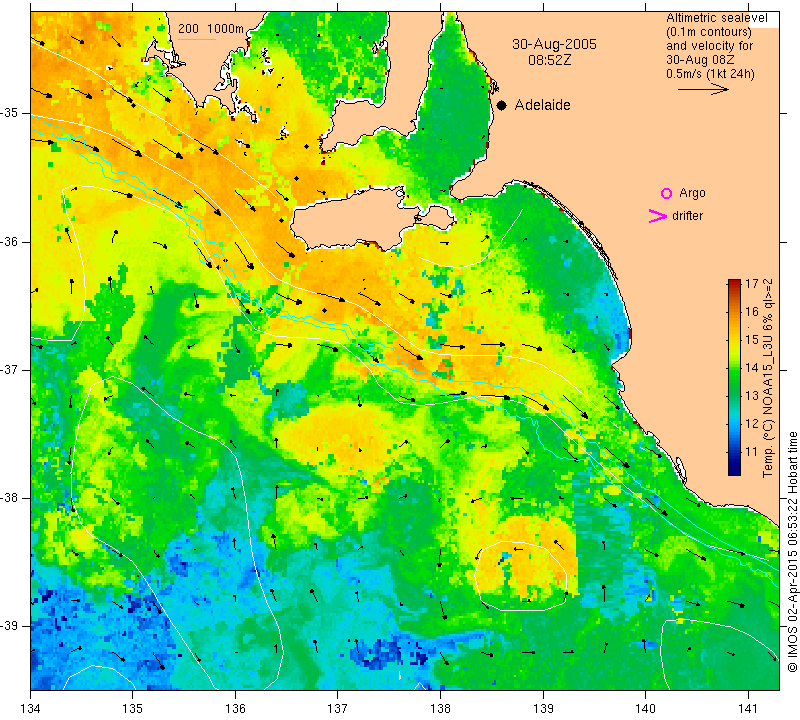Click the temperature color bar legend
Screen dimensions: 800x720
(734, 377)
